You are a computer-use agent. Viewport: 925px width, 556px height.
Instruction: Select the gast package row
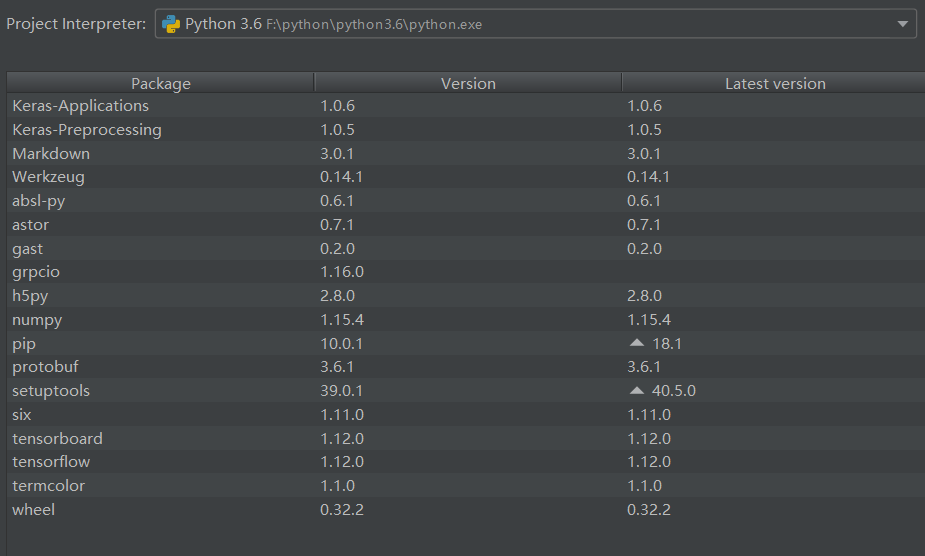click(466, 248)
